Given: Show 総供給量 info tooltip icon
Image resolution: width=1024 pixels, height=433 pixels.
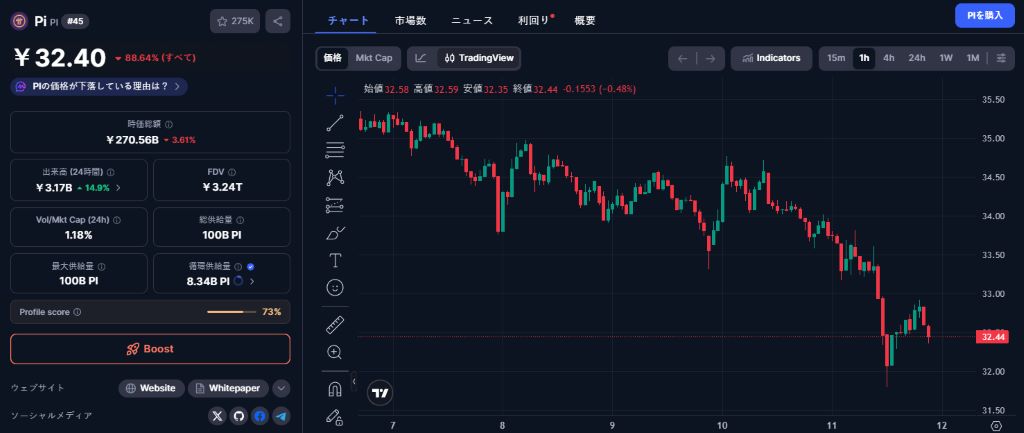Looking at the screenshot, I should point(240,221).
